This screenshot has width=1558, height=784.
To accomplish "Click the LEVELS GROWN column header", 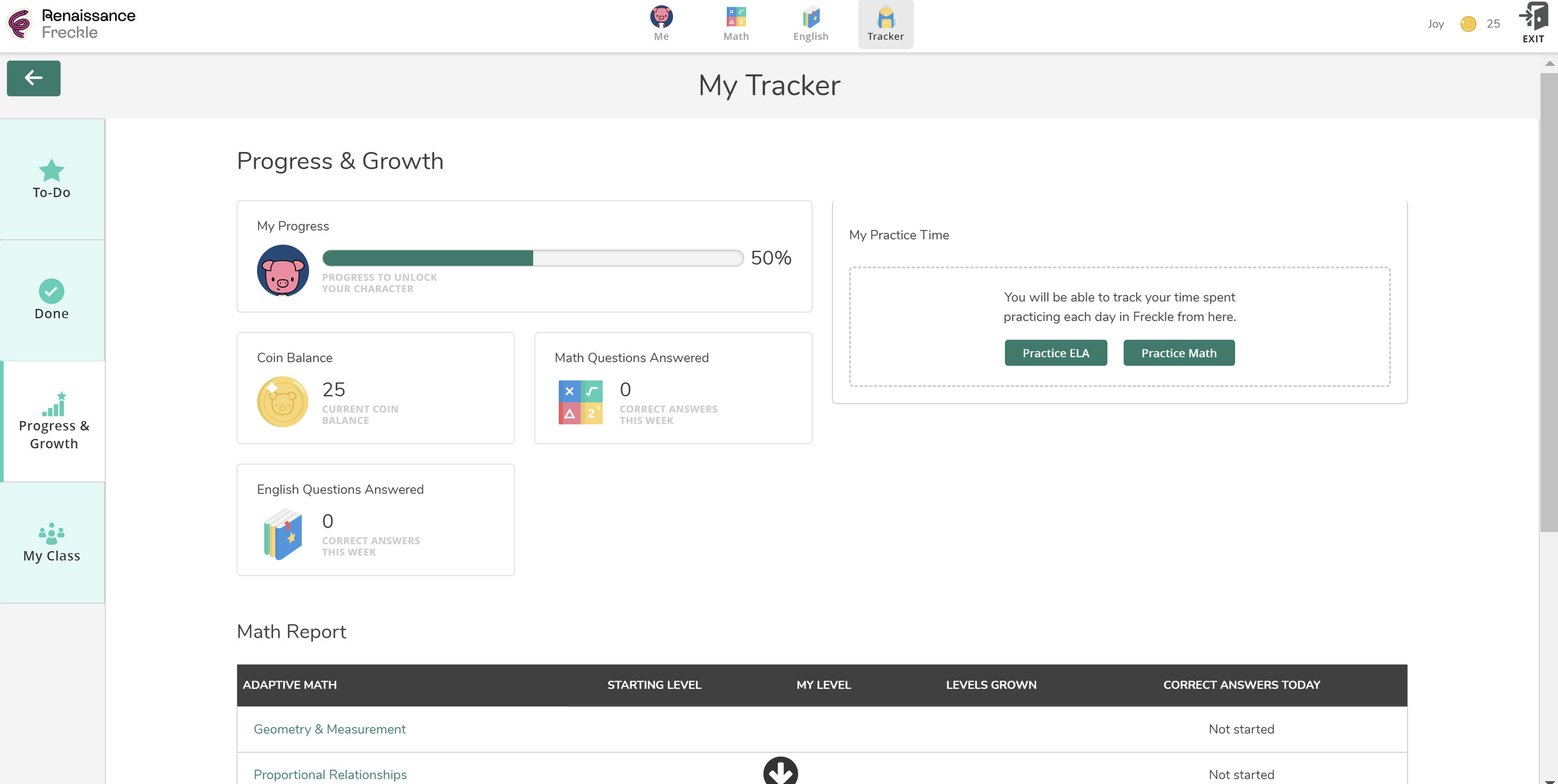I will [991, 685].
